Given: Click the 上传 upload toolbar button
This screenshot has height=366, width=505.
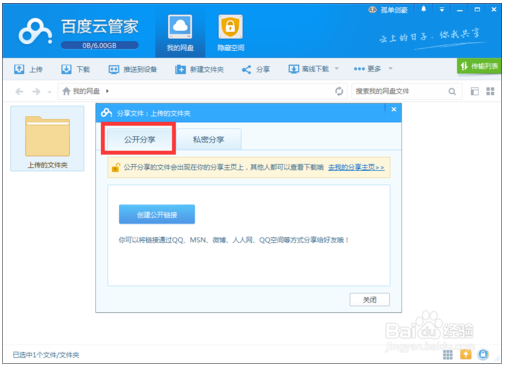Looking at the screenshot, I should pyautogui.click(x=28, y=69).
